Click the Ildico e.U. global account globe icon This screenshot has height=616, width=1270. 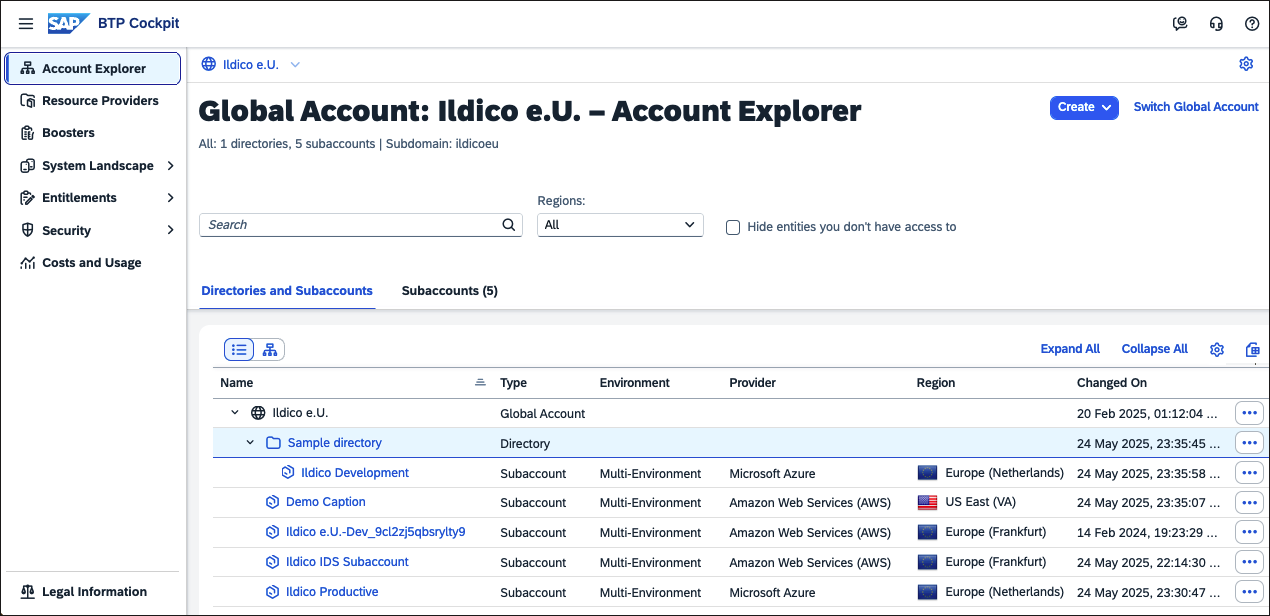pos(258,413)
